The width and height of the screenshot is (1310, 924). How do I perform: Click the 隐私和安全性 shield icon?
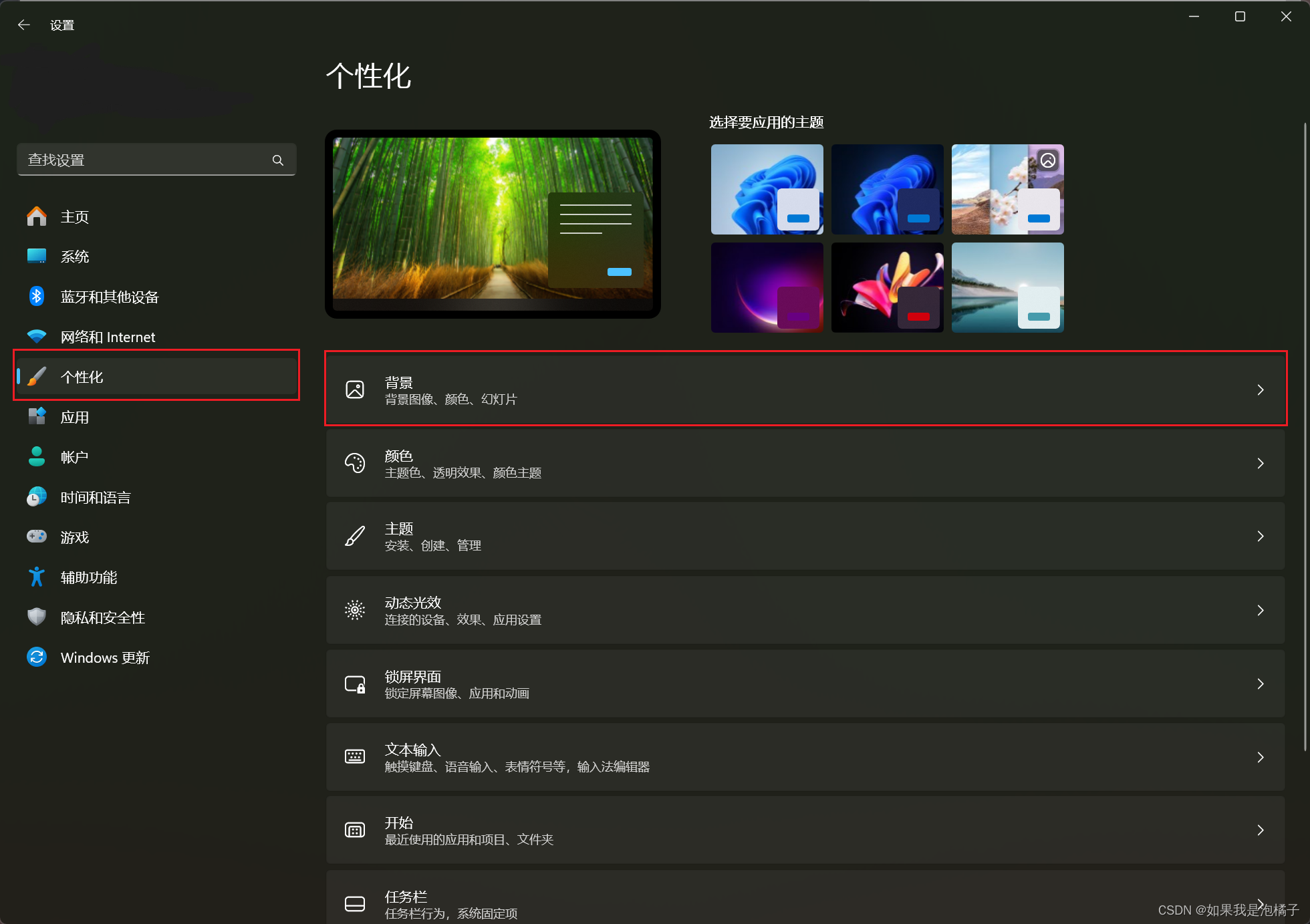[x=37, y=617]
